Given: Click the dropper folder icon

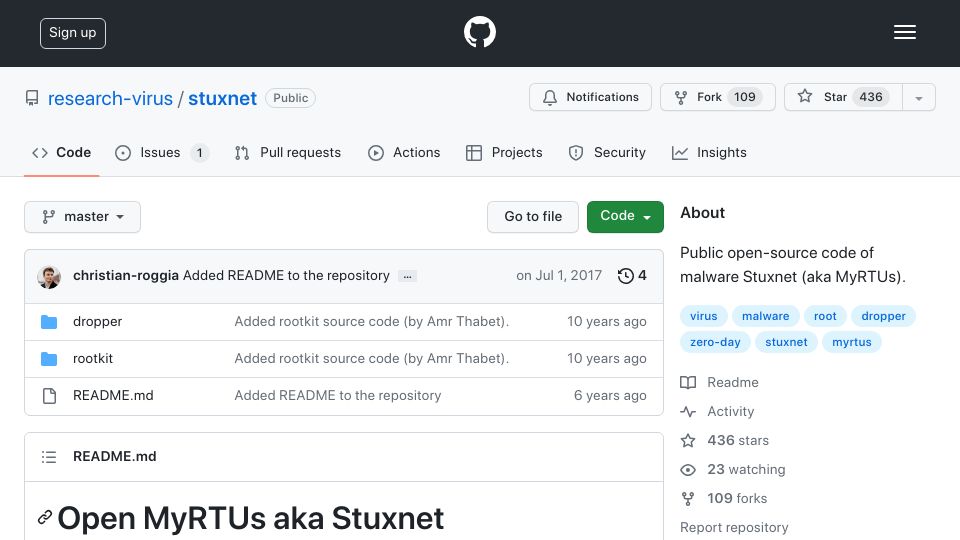Looking at the screenshot, I should (x=49, y=322).
